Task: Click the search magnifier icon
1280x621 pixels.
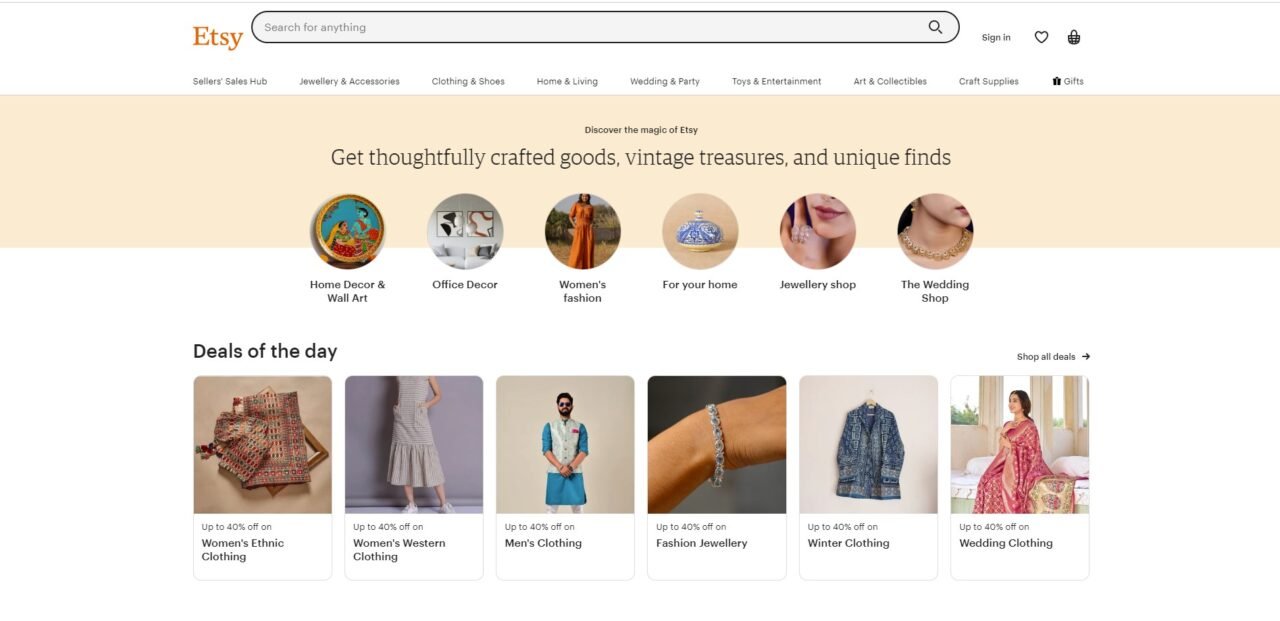Action: coord(935,27)
